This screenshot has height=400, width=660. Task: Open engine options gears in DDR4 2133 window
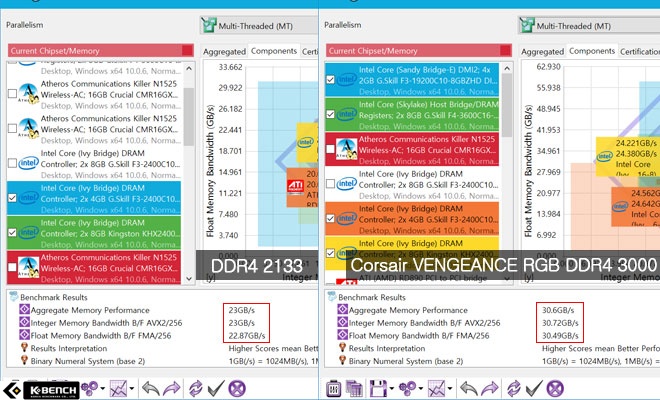pos(89,388)
